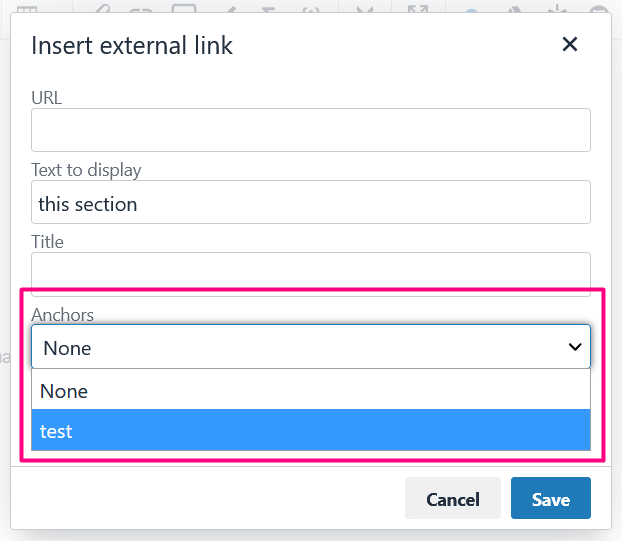Close the Insert external link dialog
The width and height of the screenshot is (622, 541).
click(570, 44)
